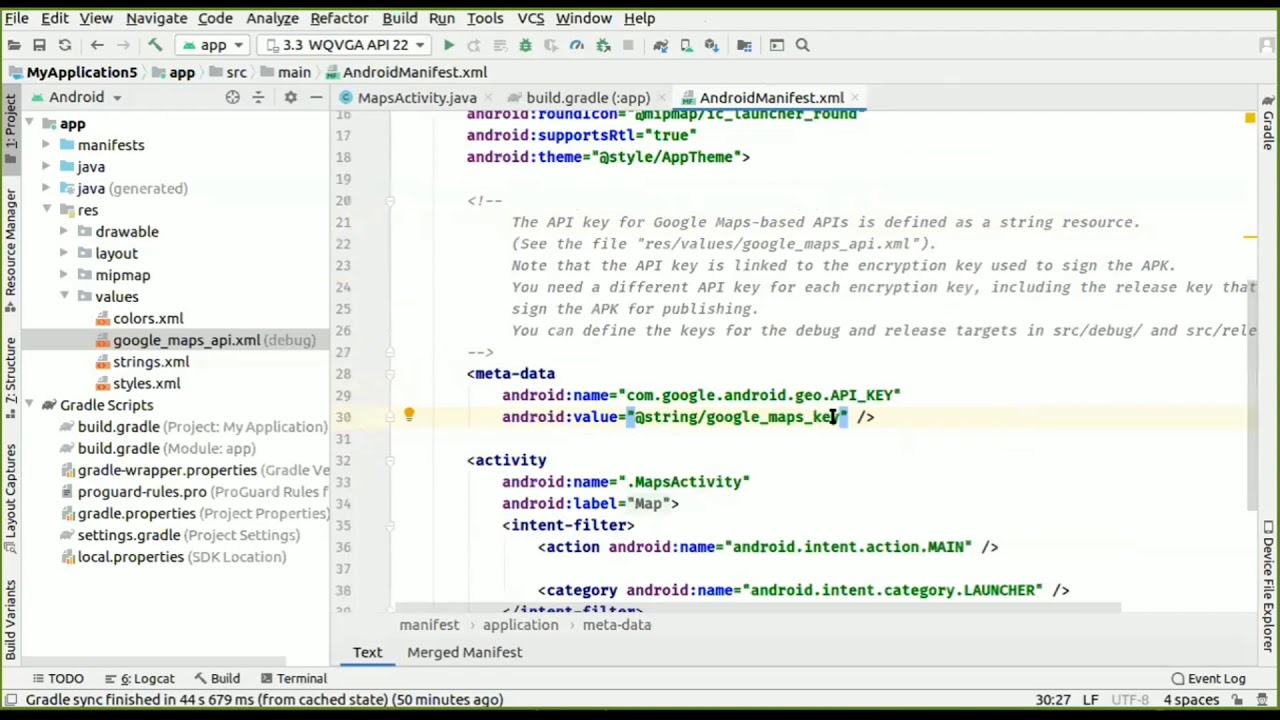
Task: Expand the drawable folder
Action: (64, 232)
